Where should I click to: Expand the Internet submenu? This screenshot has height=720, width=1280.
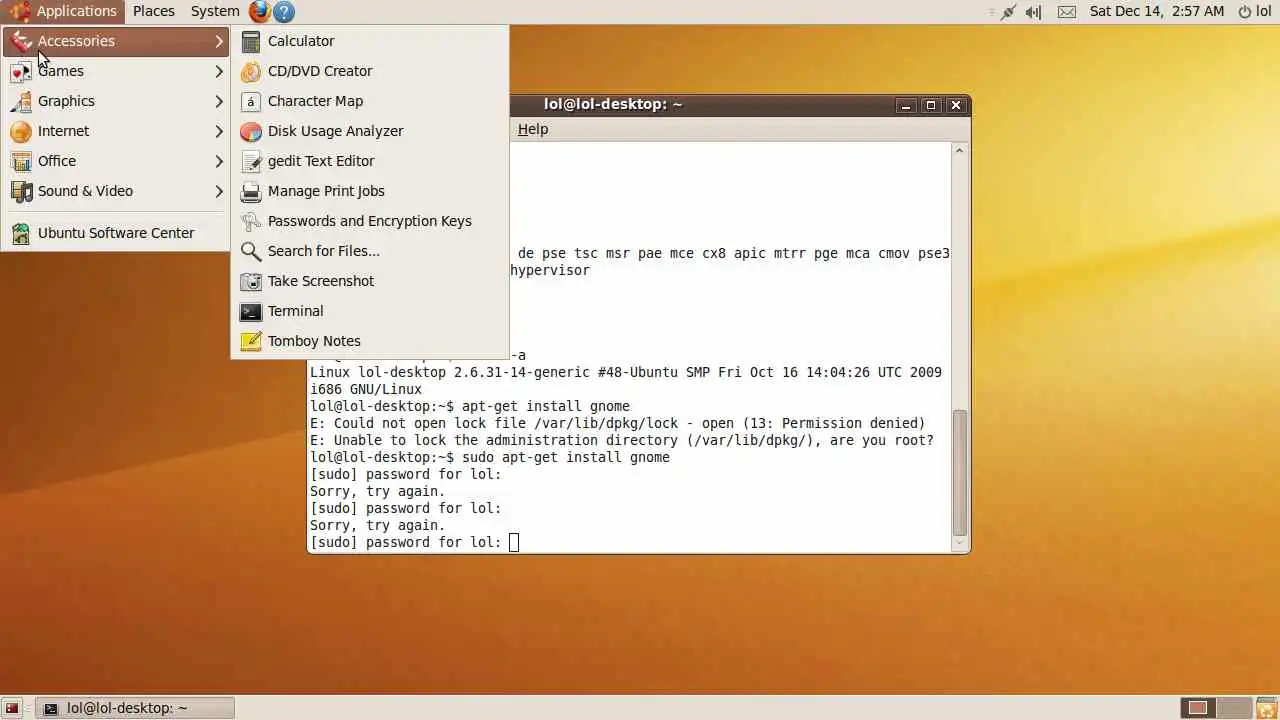[x=116, y=131]
